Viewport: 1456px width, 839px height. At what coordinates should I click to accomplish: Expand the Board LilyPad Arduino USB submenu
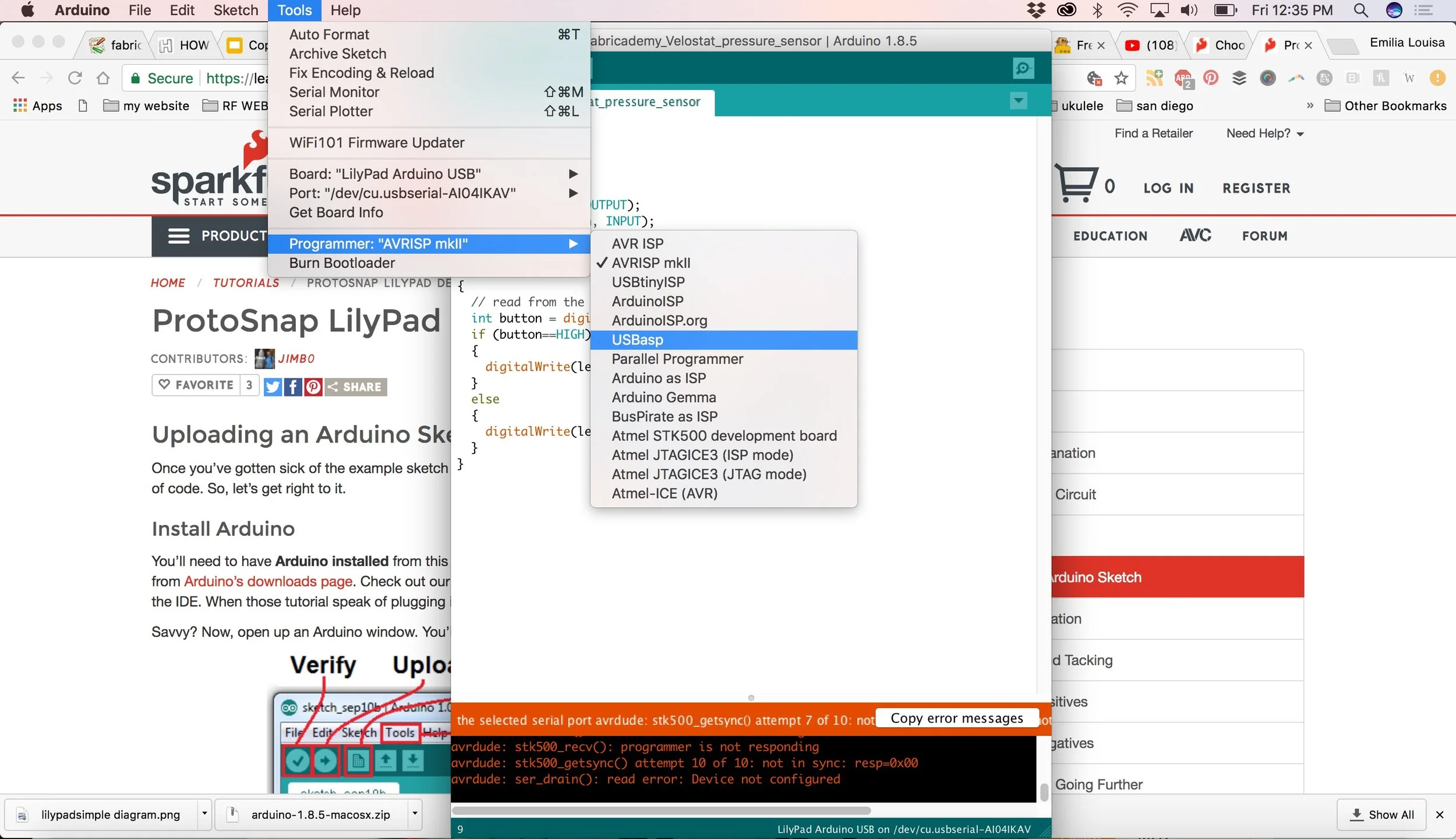[429, 174]
